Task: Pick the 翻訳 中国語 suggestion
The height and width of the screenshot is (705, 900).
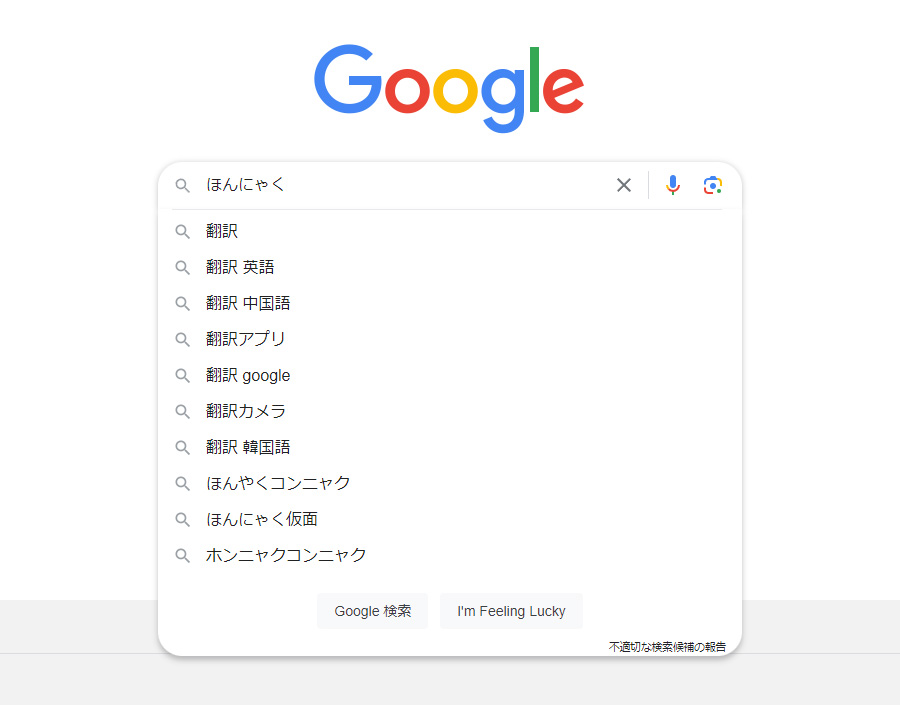Action: tap(248, 303)
